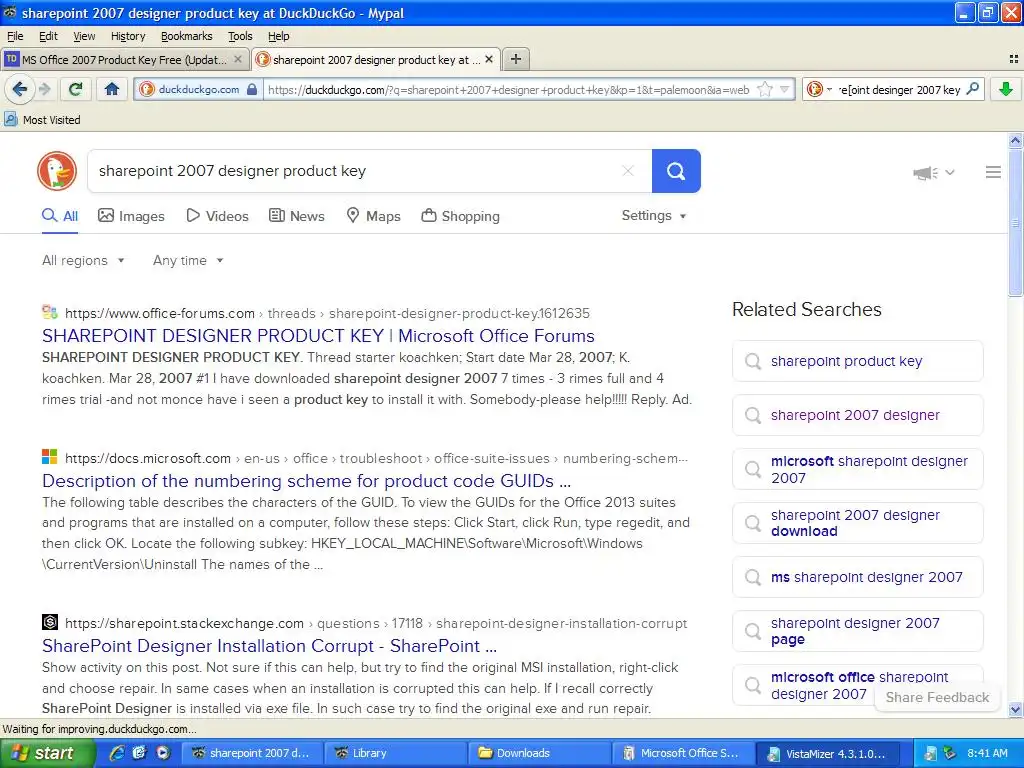This screenshot has width=1024, height=768.
Task: Open SHAREPOINT DESIGNER PRODUCT KEY forum result
Action: coord(318,336)
